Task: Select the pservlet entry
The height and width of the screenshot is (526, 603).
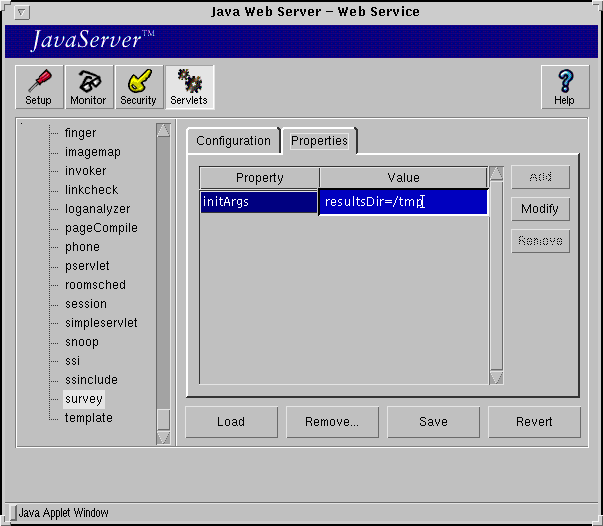Action: 87,266
